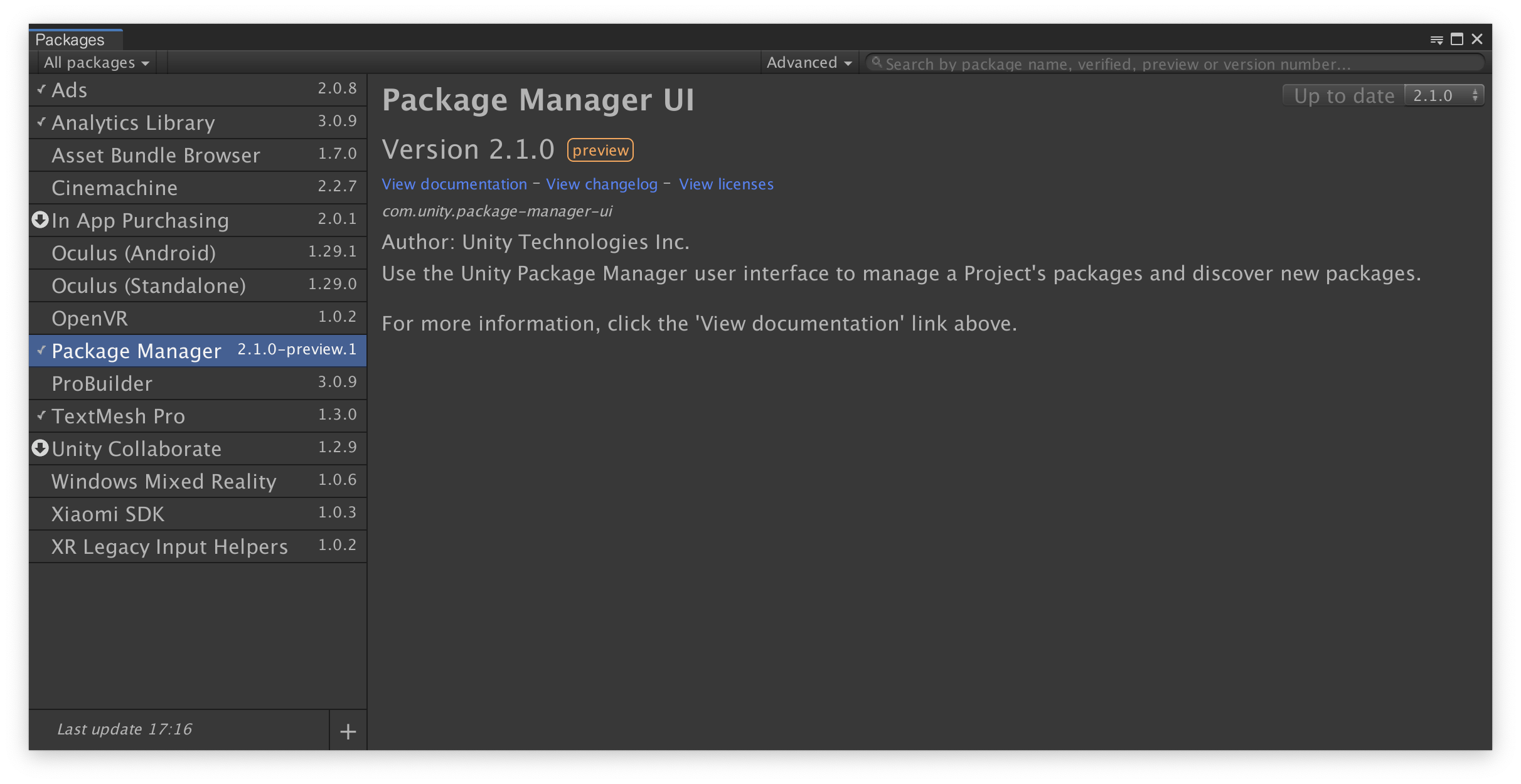Screen dimensions: 1521x784
Task: Open the View licenses link
Action: (x=726, y=184)
